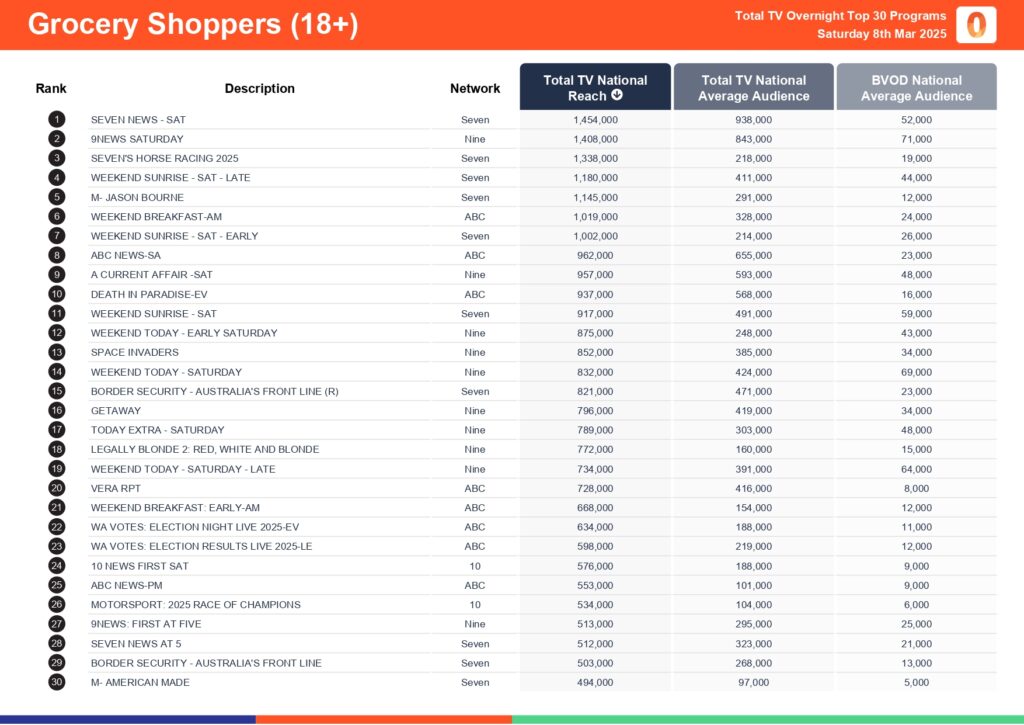Click the blue segment of the bottom bar
1024x725 pixels.
pyautogui.click(x=128, y=719)
